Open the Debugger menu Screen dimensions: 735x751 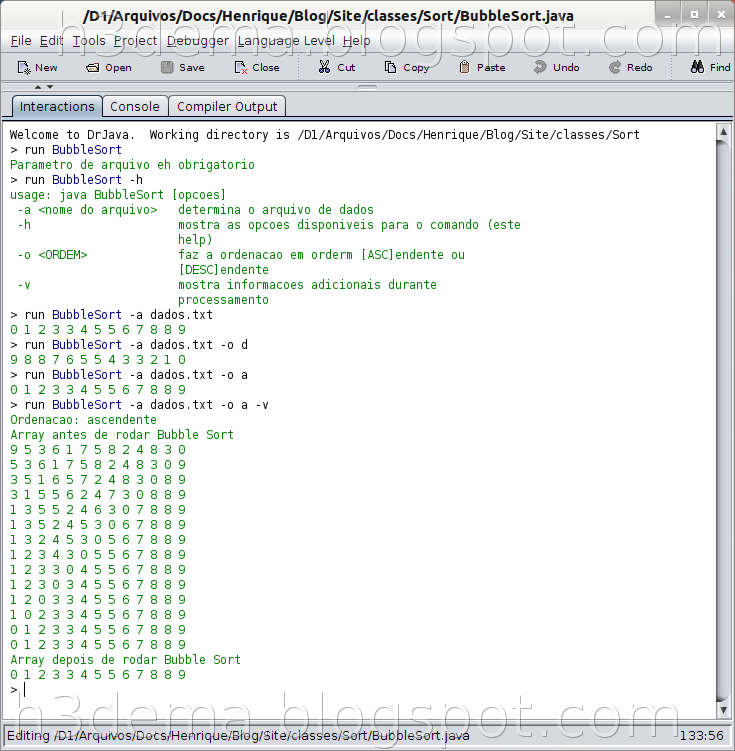(x=198, y=41)
